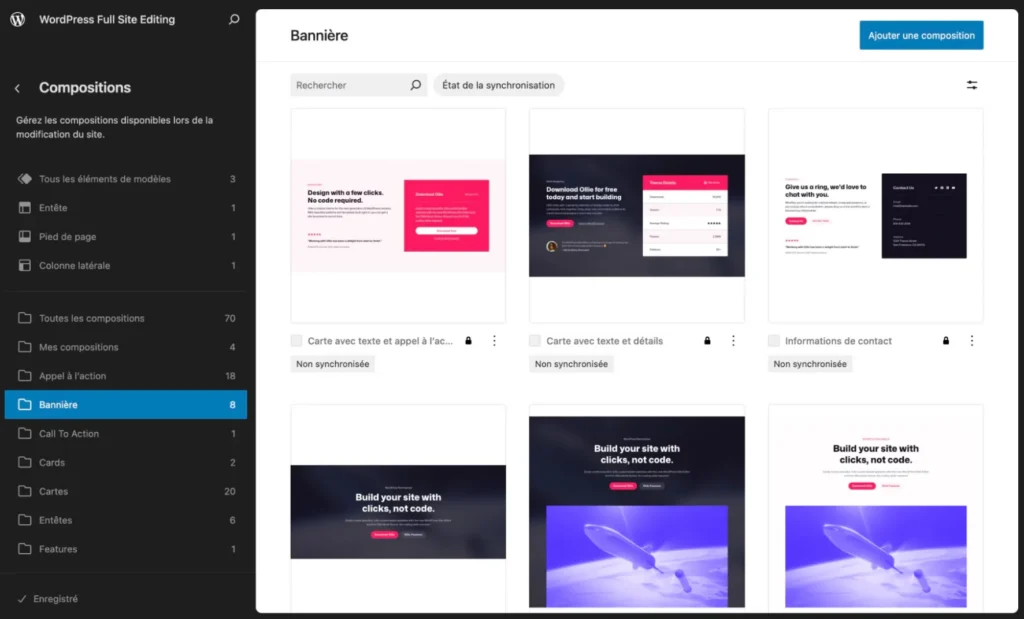
Task: Click the Enregistré saved status
Action: [x=56, y=599]
